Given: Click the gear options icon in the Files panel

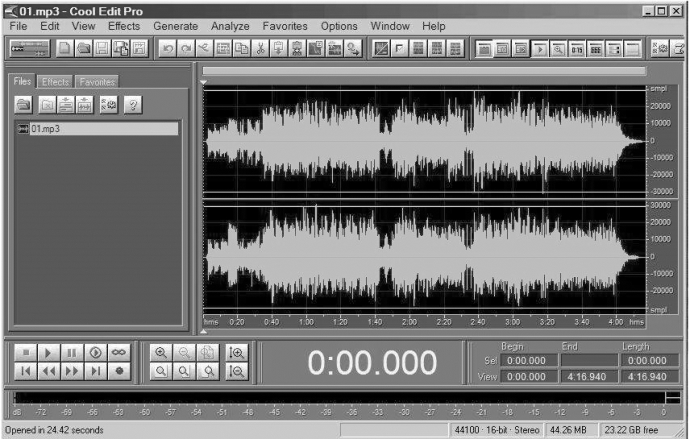Looking at the screenshot, I should 109,105.
